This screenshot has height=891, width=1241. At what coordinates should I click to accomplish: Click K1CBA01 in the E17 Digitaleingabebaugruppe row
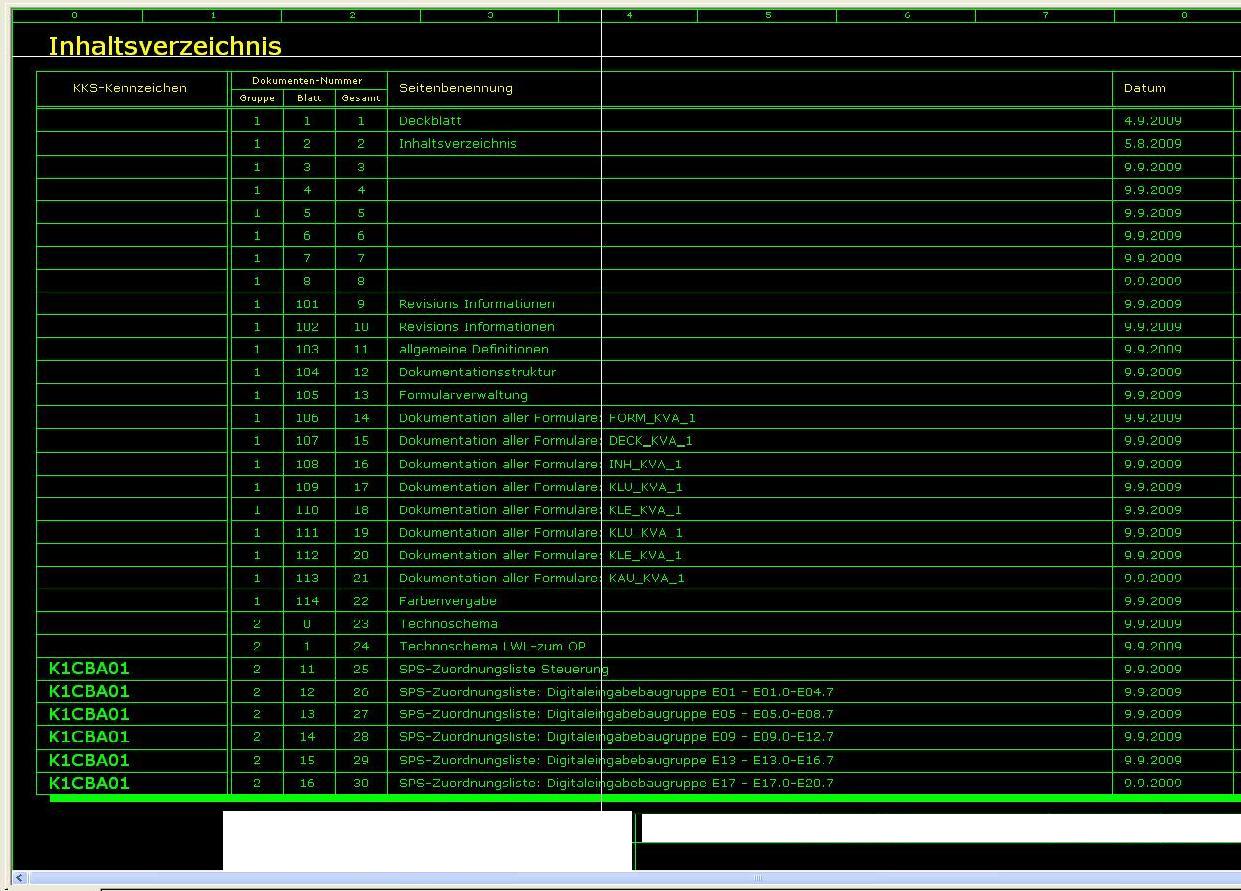(x=89, y=783)
